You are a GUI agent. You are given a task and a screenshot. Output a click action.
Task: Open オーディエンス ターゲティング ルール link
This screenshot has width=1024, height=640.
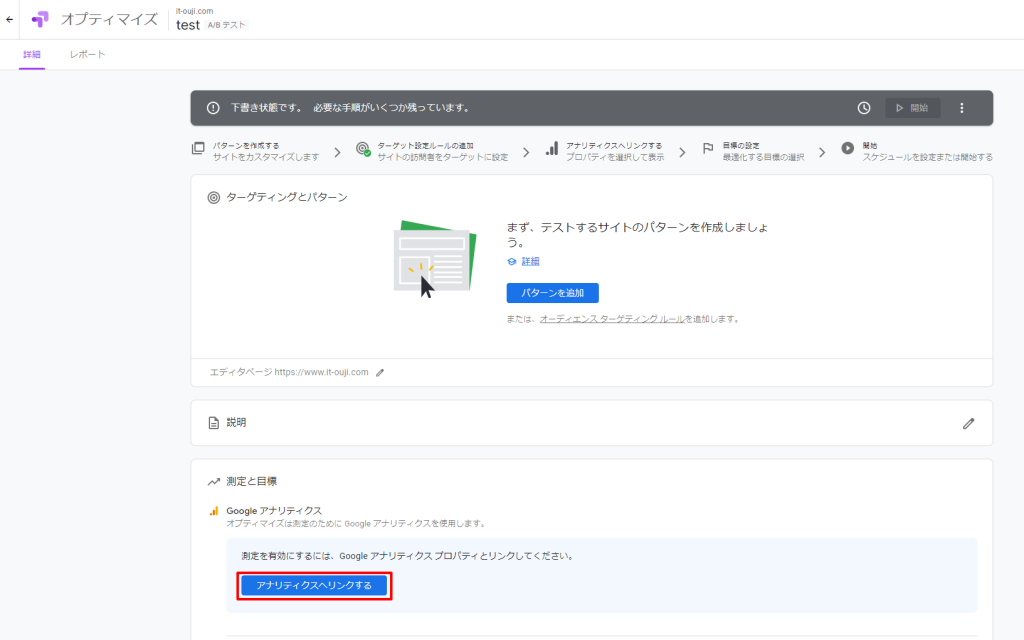coord(612,319)
